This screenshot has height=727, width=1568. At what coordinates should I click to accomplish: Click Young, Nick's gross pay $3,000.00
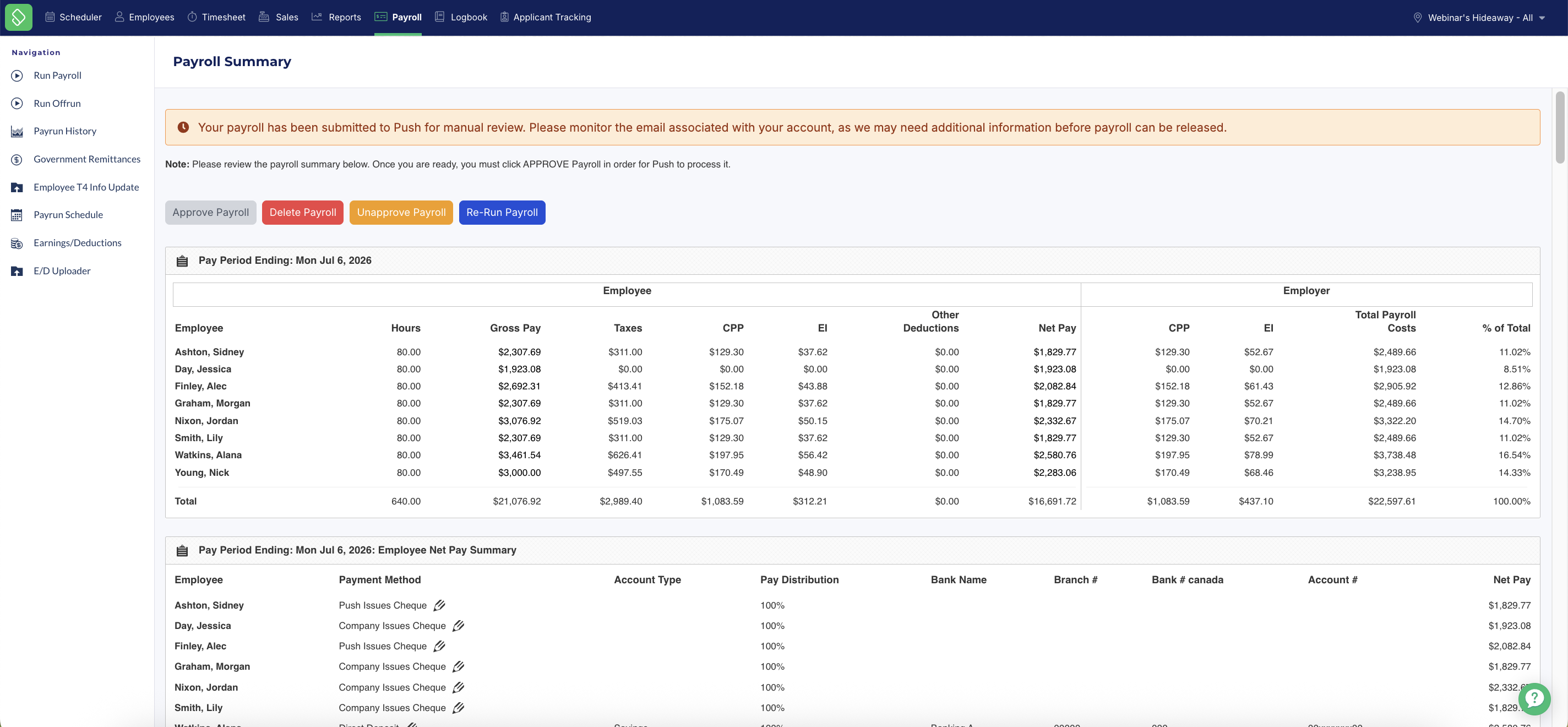[519, 473]
